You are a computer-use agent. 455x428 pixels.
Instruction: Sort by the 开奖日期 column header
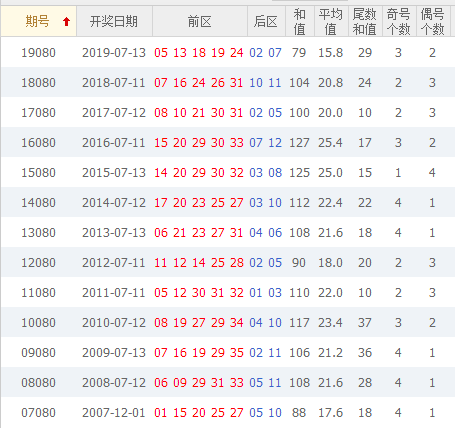click(x=114, y=21)
